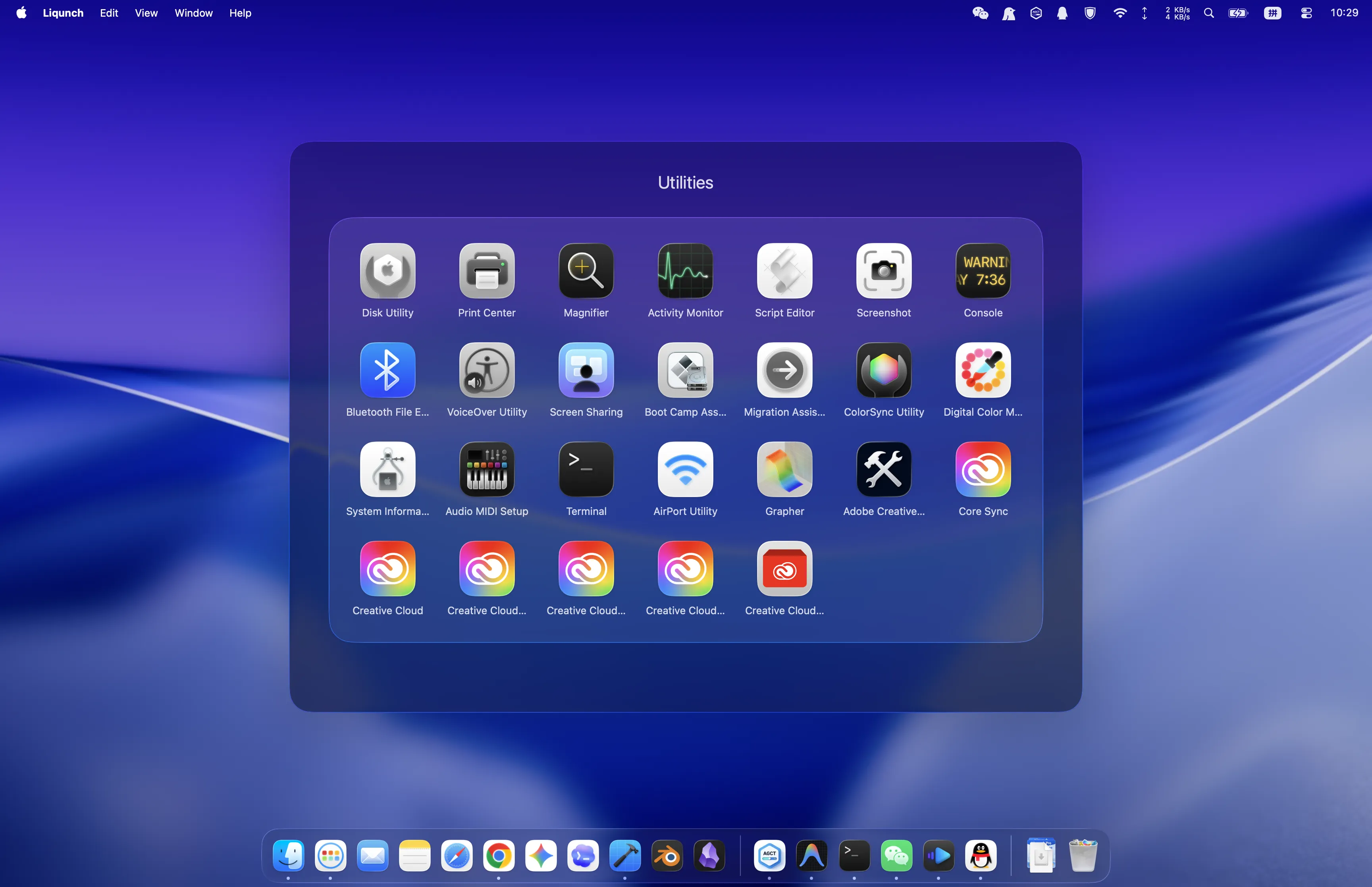The height and width of the screenshot is (887, 1372).
Task: Open Mail from the Dock
Action: 372,855
